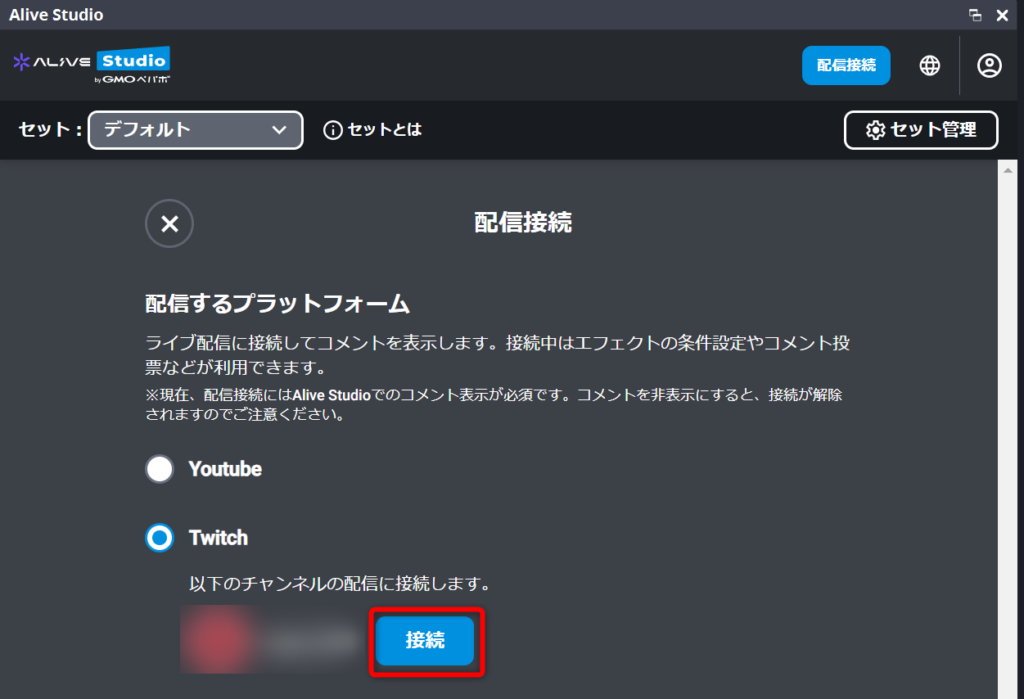The image size is (1024, 699).
Task: Close the 配信接続 panel with the X circle
Action: (x=169, y=224)
